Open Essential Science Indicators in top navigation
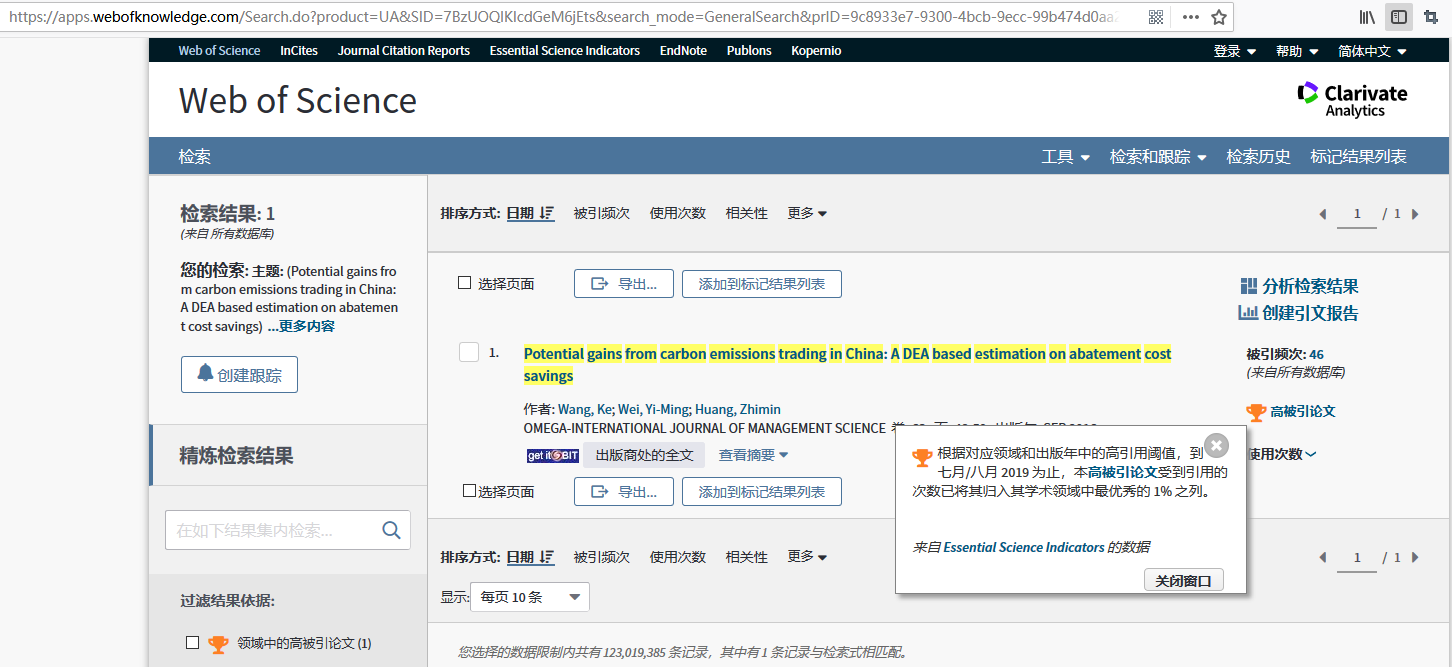Screen dimensions: 1452x668 click(x=565, y=51)
